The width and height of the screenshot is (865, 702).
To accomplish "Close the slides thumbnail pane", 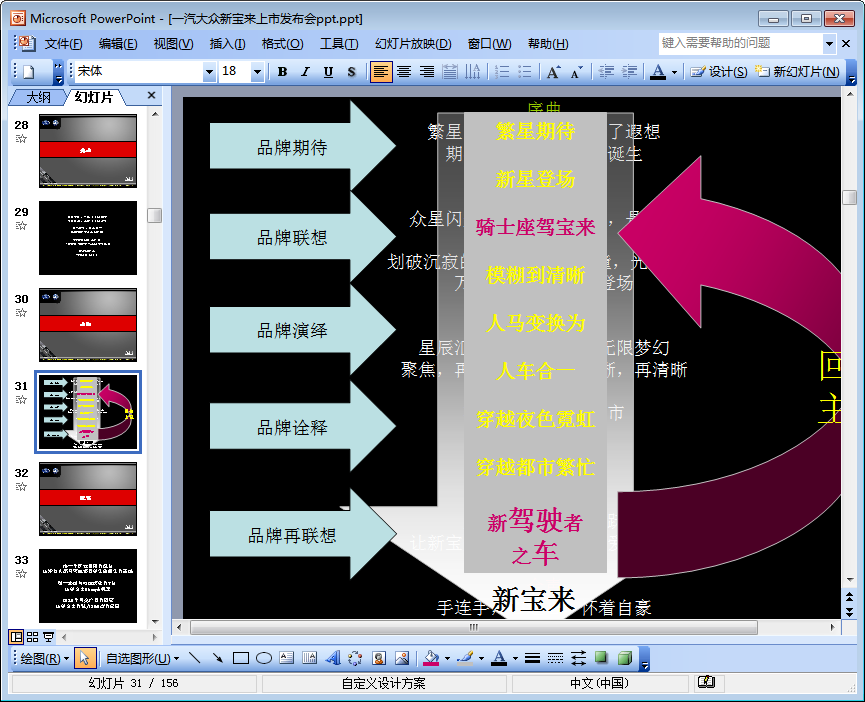I will (x=151, y=95).
